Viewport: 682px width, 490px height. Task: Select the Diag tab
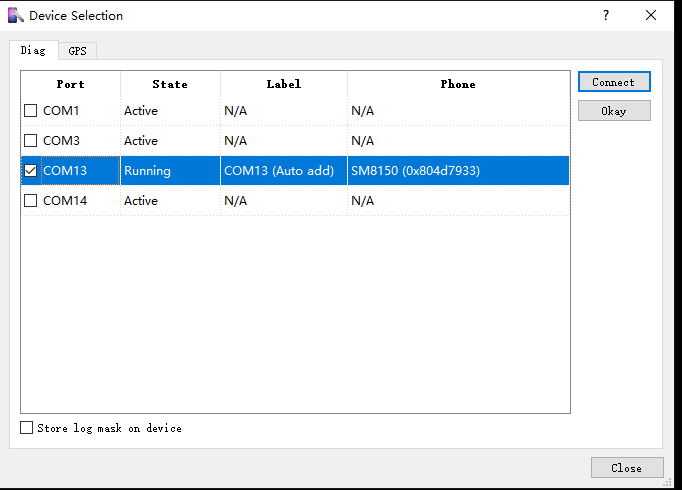[33, 50]
